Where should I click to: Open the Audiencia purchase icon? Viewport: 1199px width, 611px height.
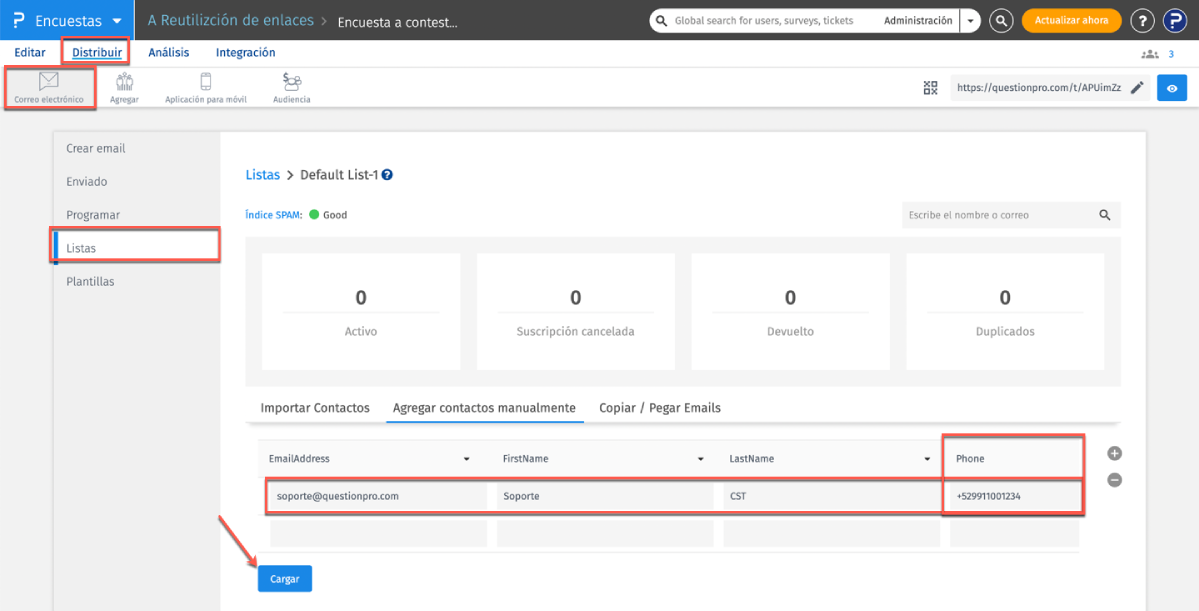pos(291,83)
